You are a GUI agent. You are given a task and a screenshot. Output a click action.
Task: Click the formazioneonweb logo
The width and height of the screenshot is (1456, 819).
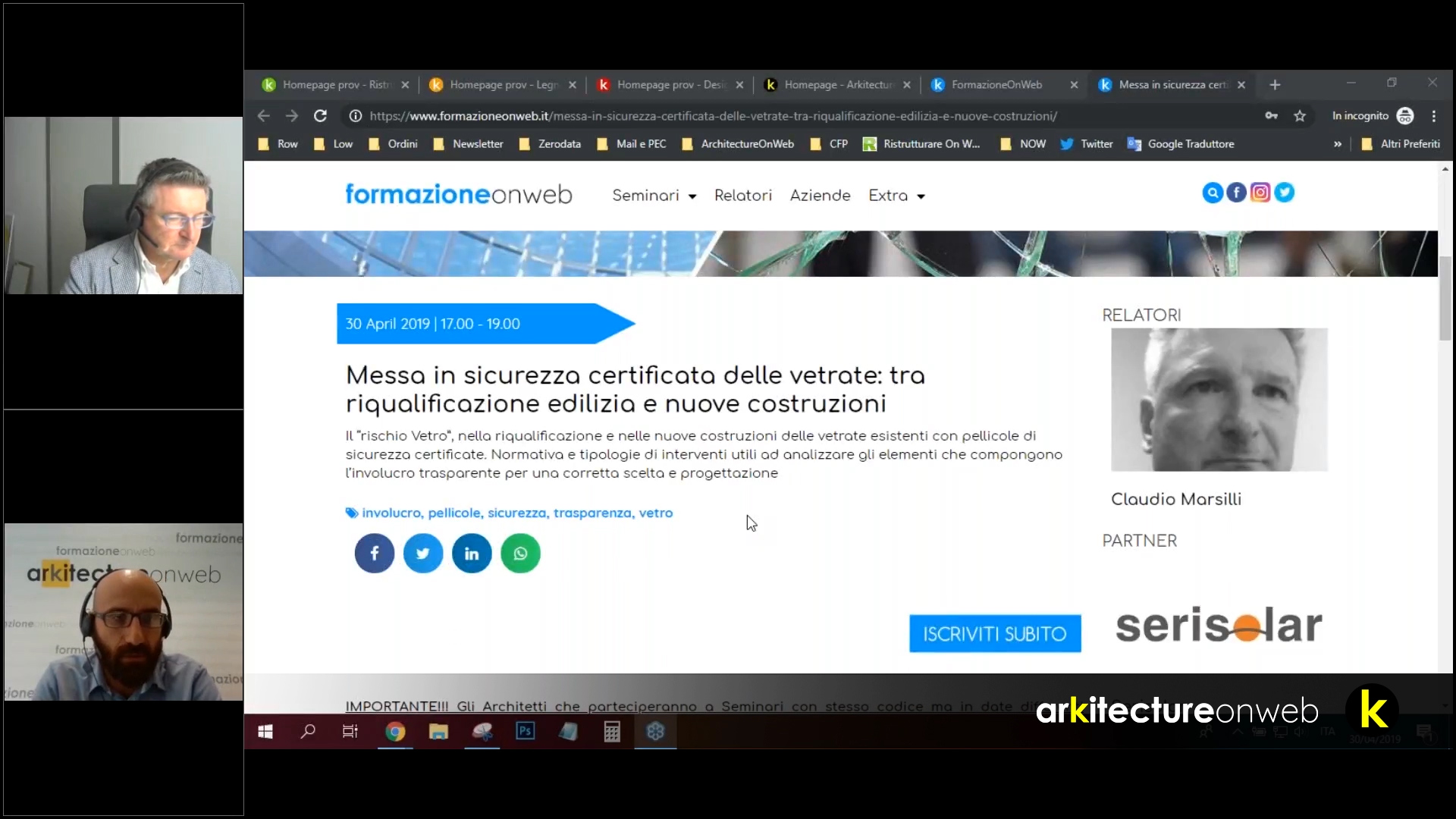pos(459,194)
